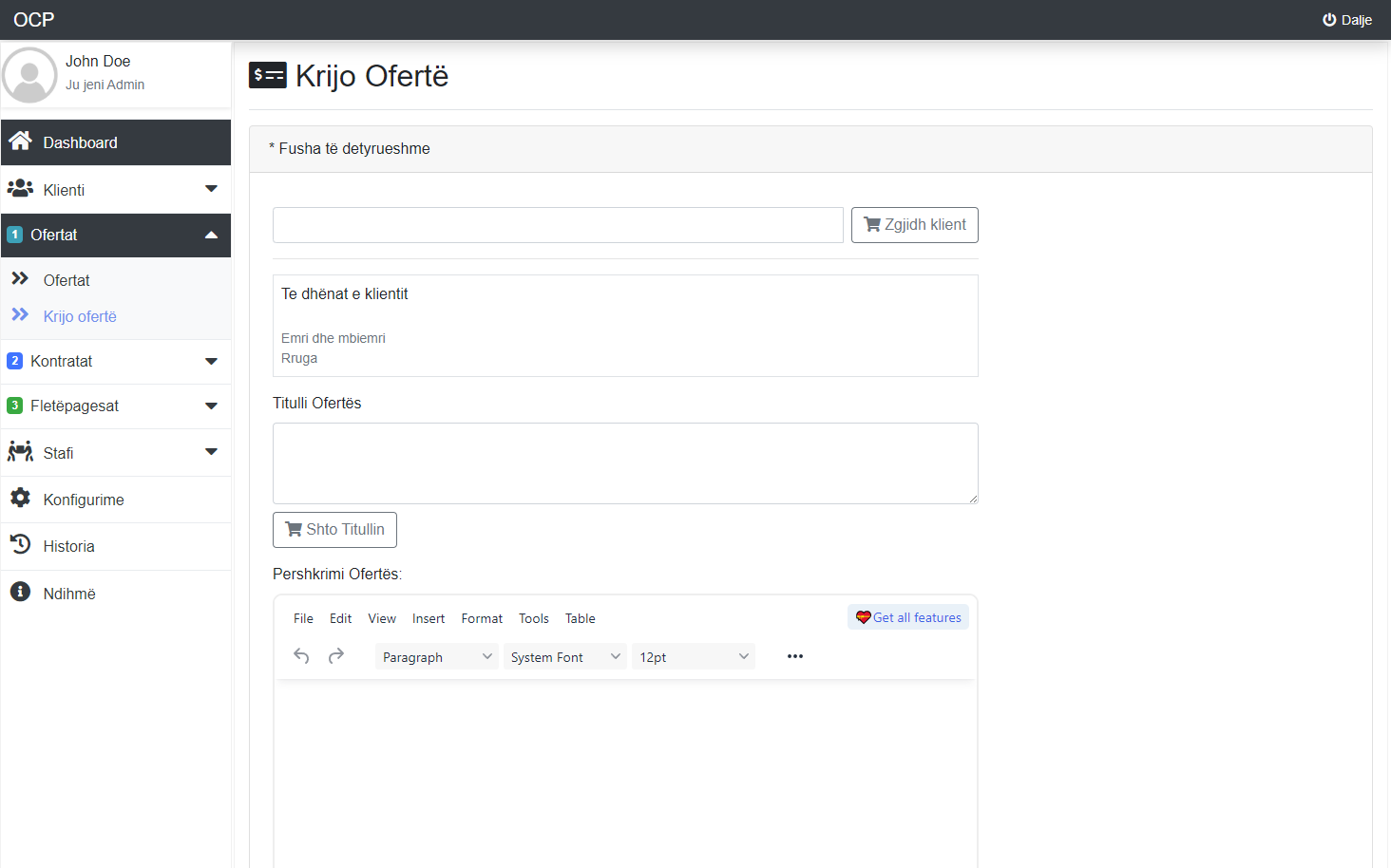Expand the Stafi menu arrow

211,452
